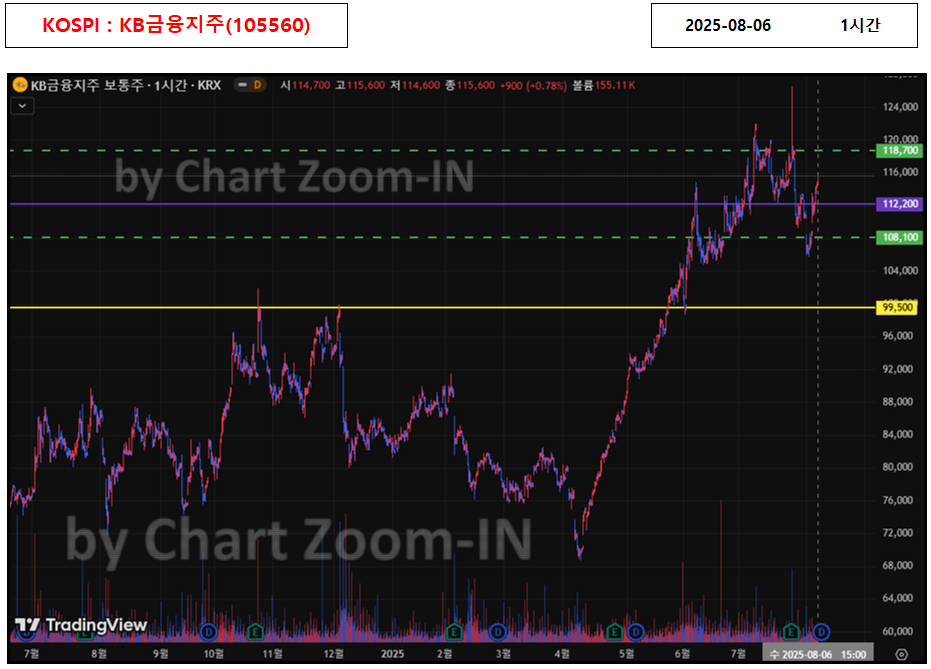This screenshot has width=931, height=669.
Task: Click the open value 시114,700
Action: click(305, 85)
